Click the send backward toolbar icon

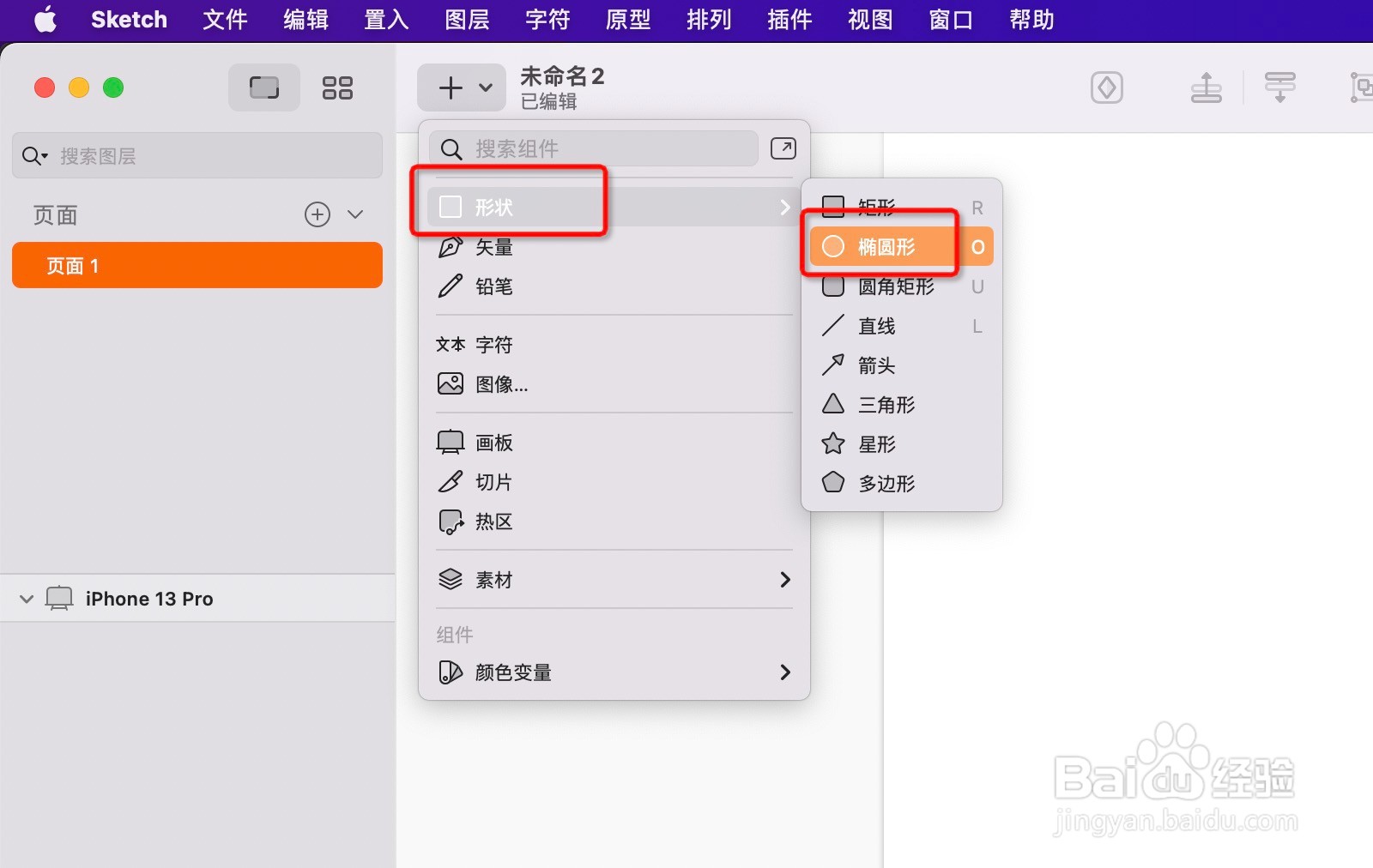[1280, 87]
